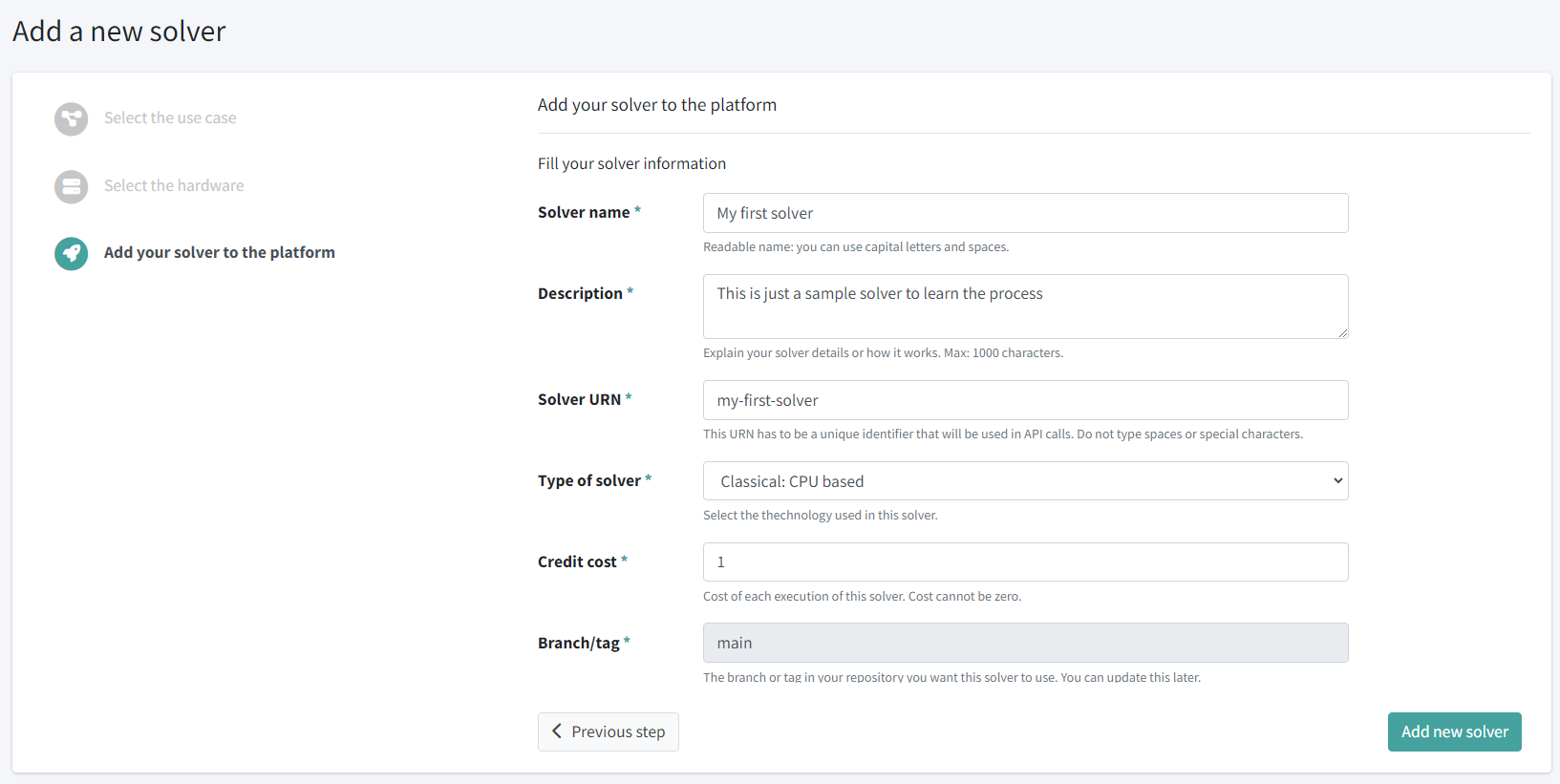Click the hardware step server icon
This screenshot has width=1560, height=784.
click(71, 187)
